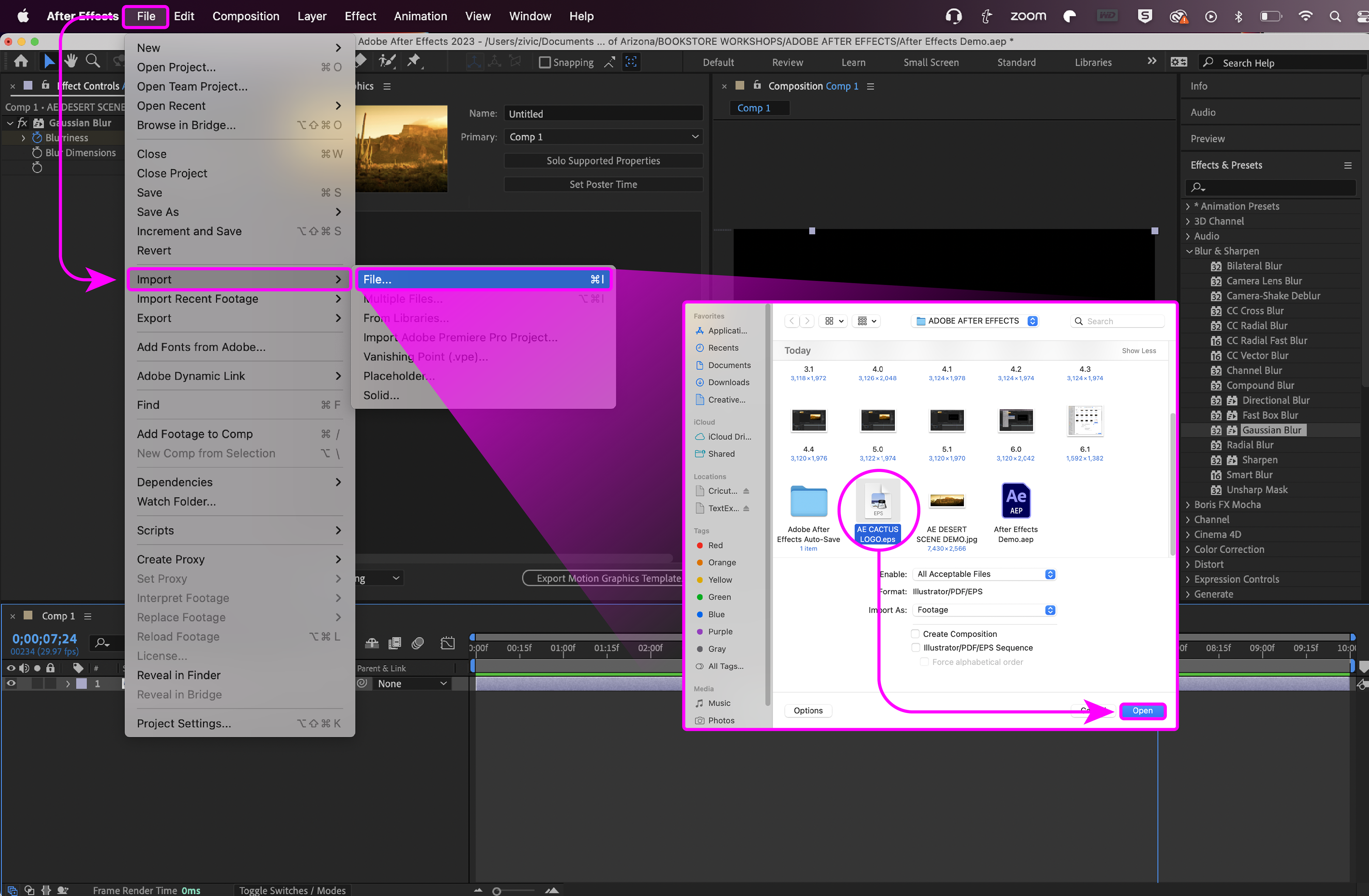Open the Primary Comp 1 dropdown
Screen dimensions: 1369x896
point(603,137)
